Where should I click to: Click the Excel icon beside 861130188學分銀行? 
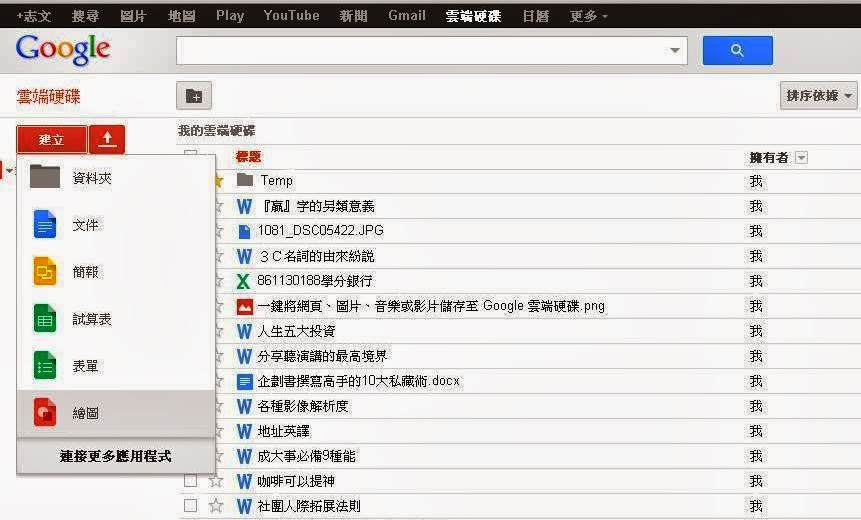click(243, 281)
